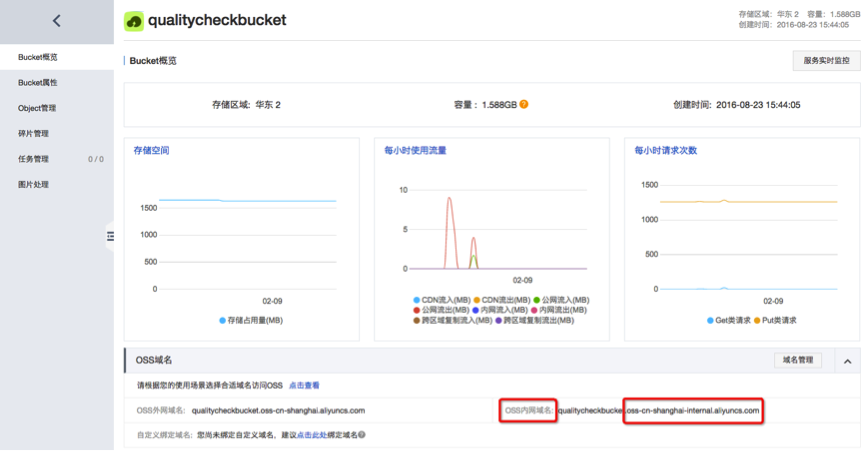
Task: Toggle the Put类请求 legend series
Action: tap(775, 320)
